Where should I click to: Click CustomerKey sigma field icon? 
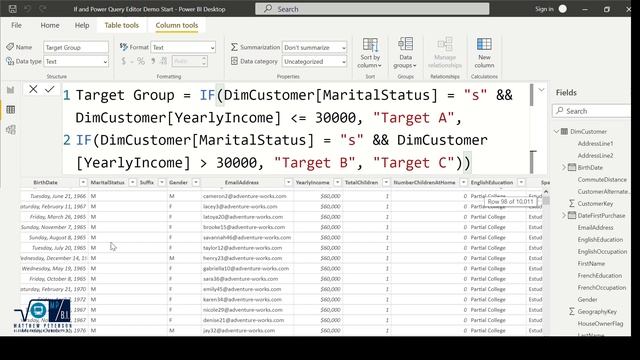(x=572, y=203)
